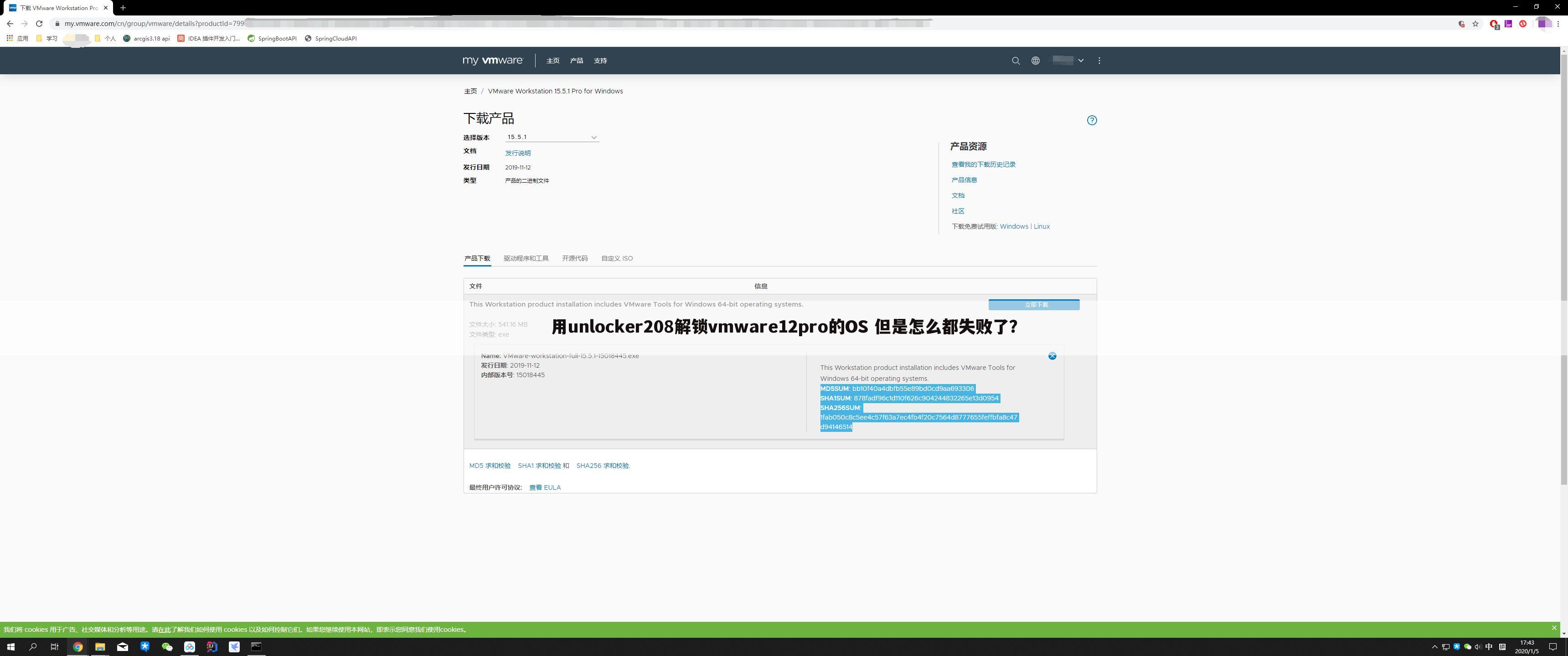
Task: Open 产品 in the top navigation
Action: (x=577, y=60)
